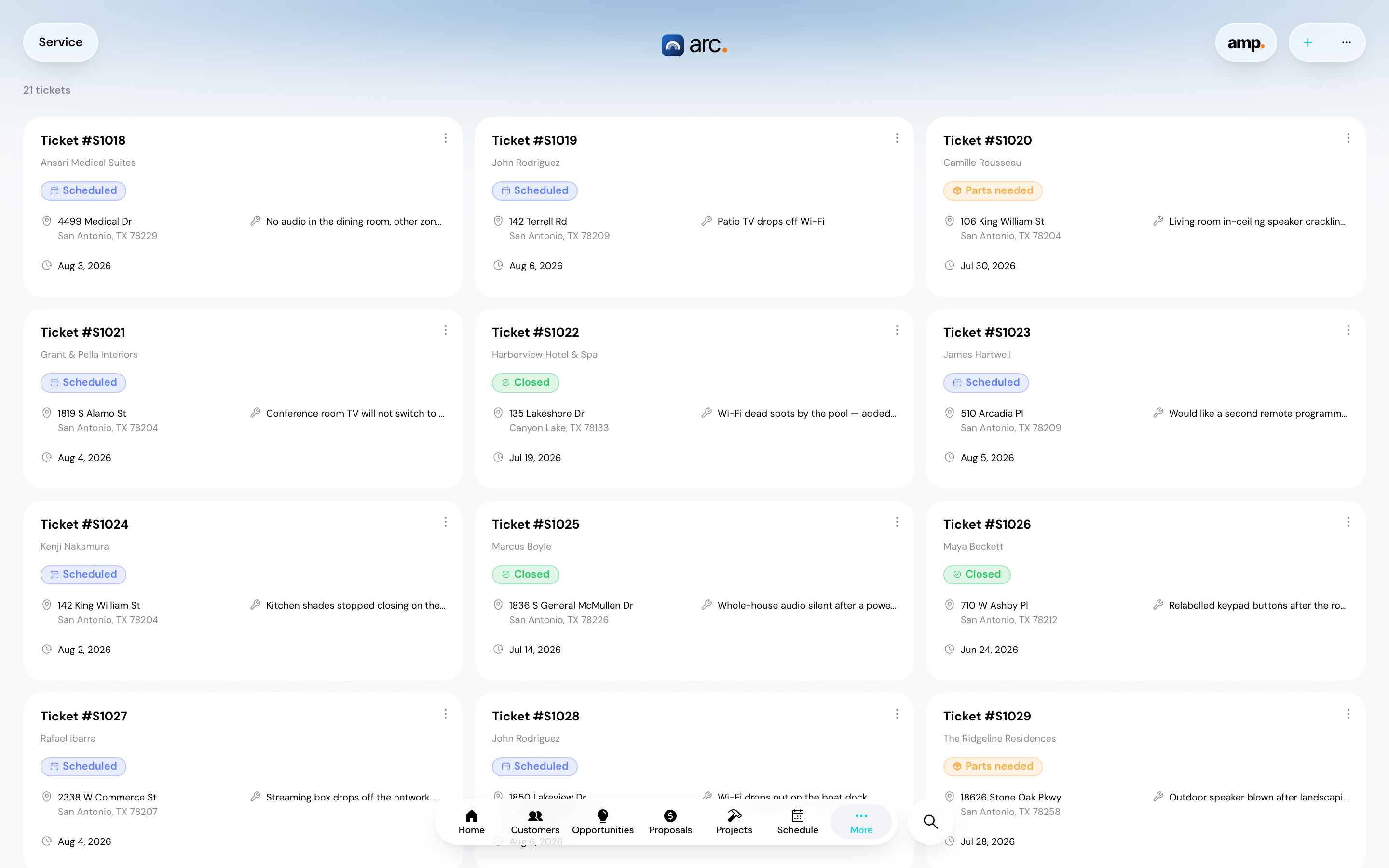Open Customers from the bottom navigation
1389x868 pixels.
tap(535, 822)
